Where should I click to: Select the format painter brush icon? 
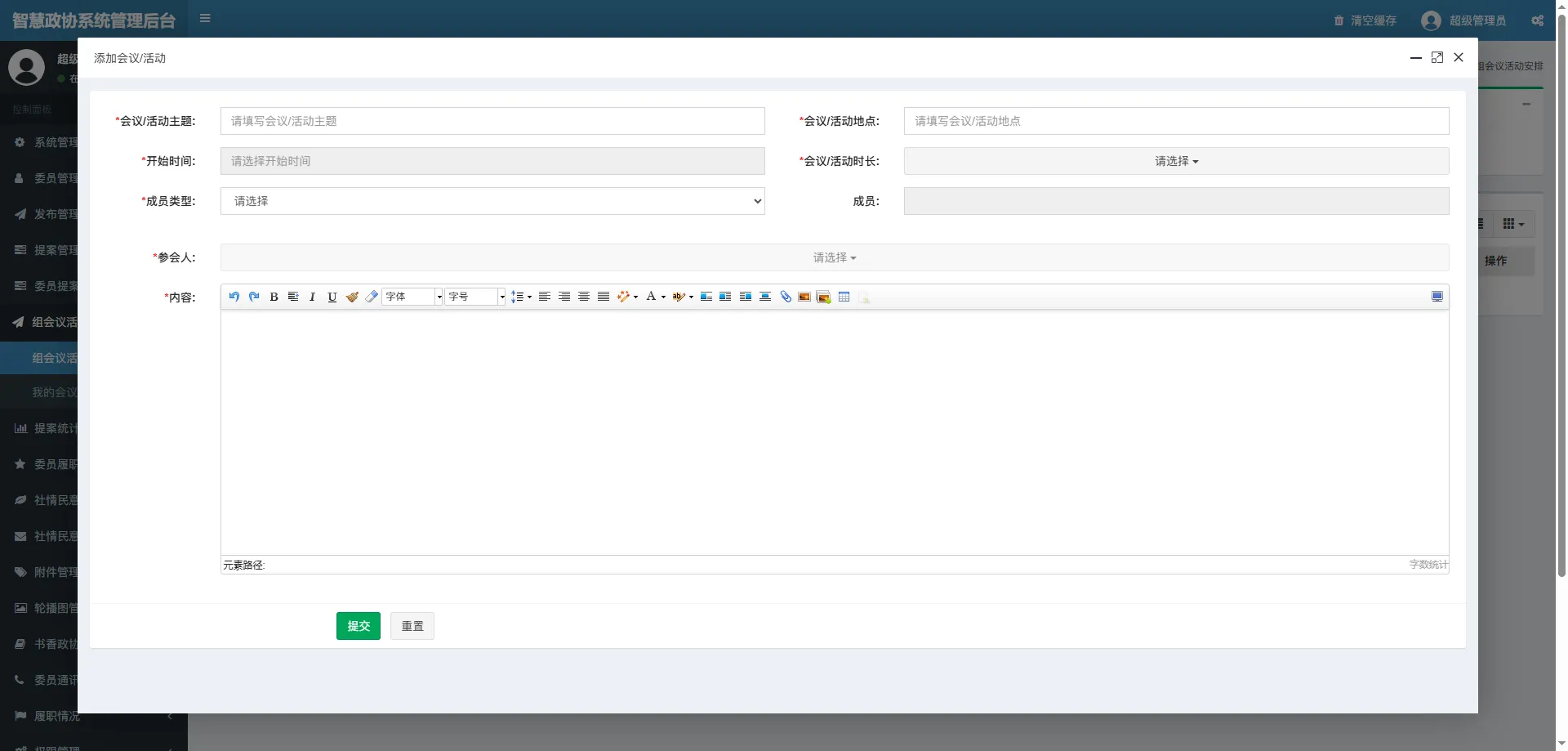click(352, 297)
